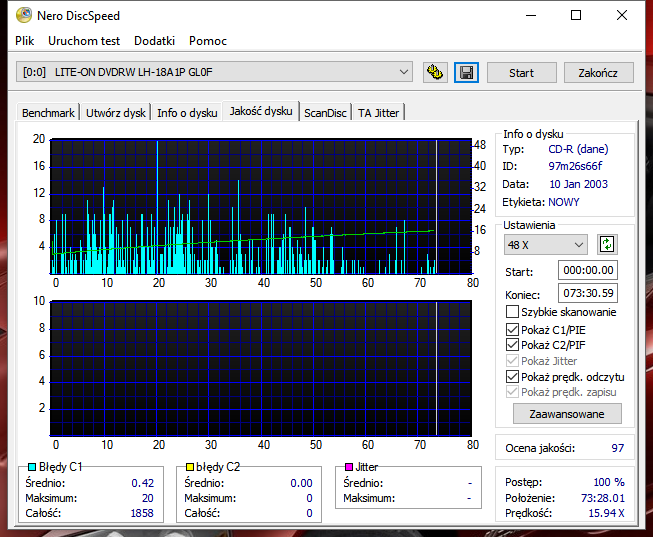
Task: Click the Zakończ button
Action: 598,73
